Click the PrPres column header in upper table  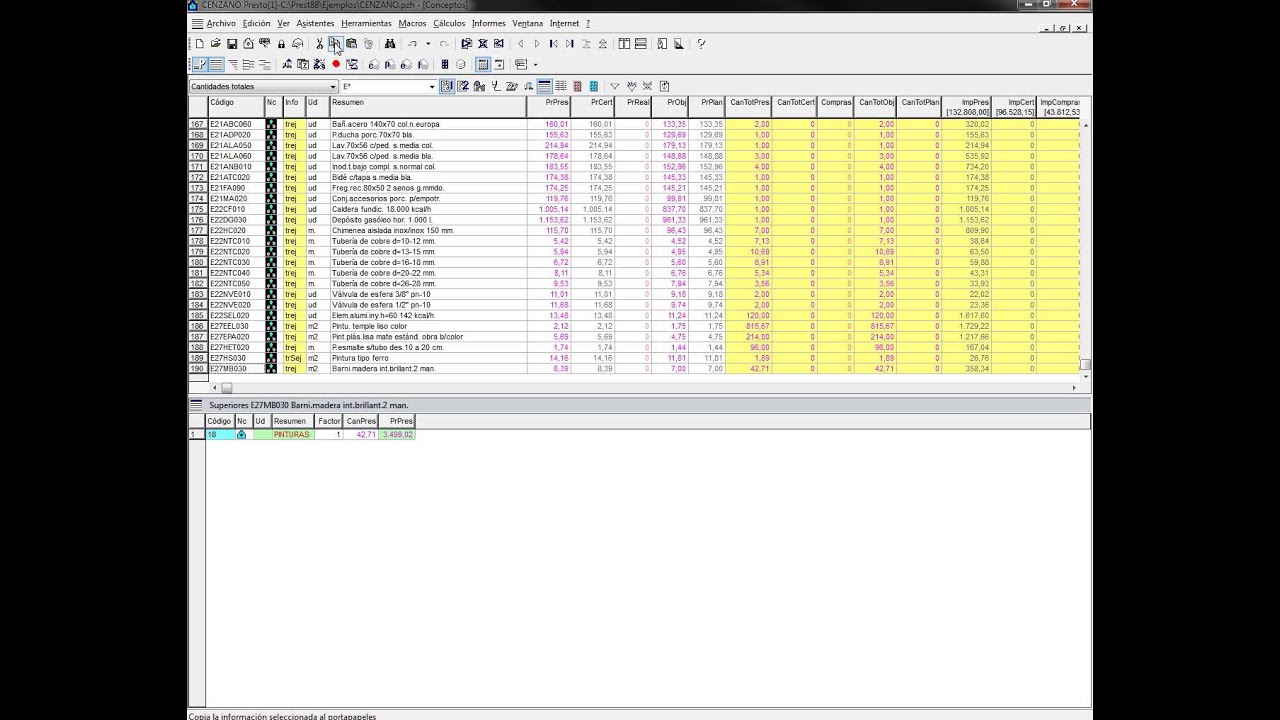point(549,107)
